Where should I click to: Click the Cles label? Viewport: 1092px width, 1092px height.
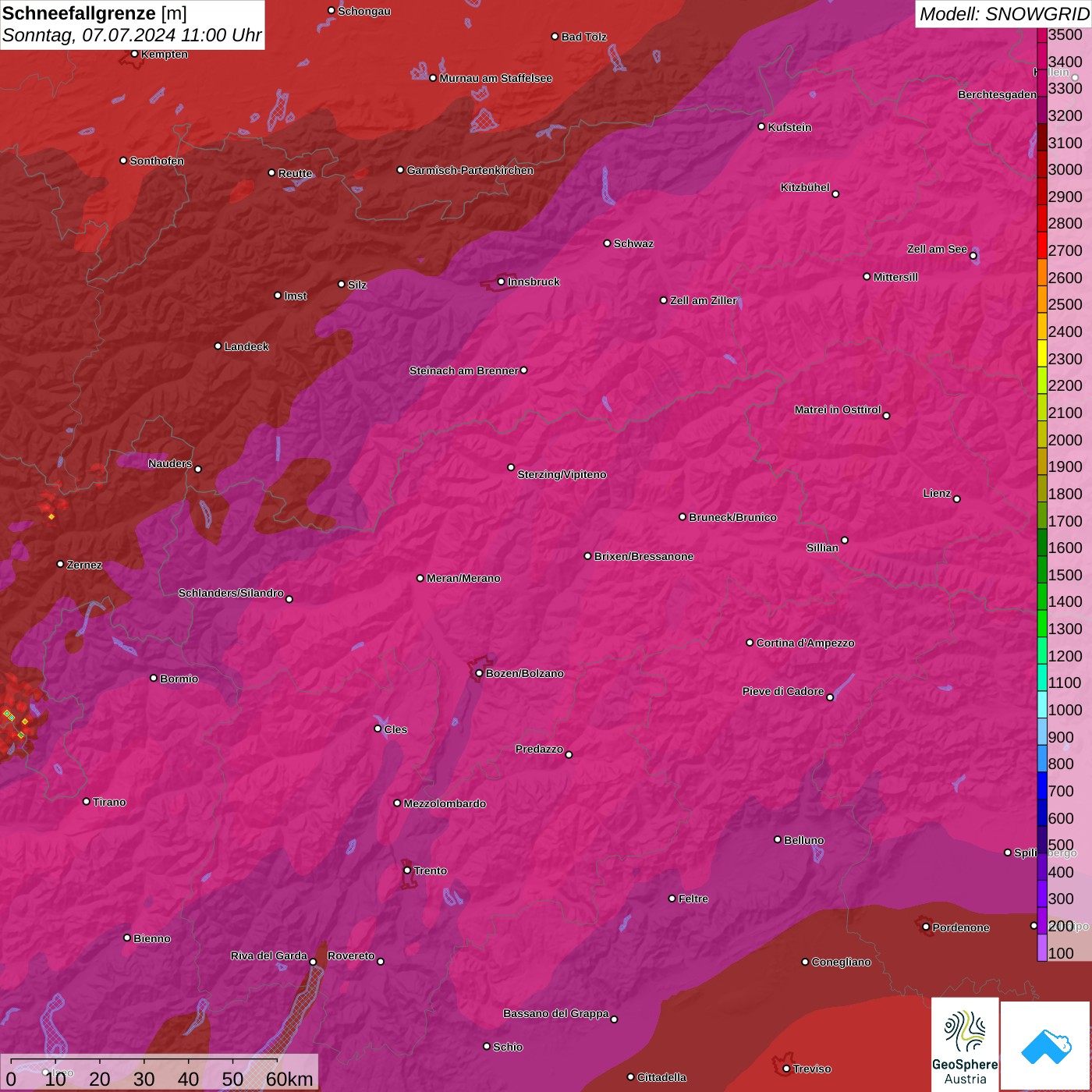[x=395, y=729]
